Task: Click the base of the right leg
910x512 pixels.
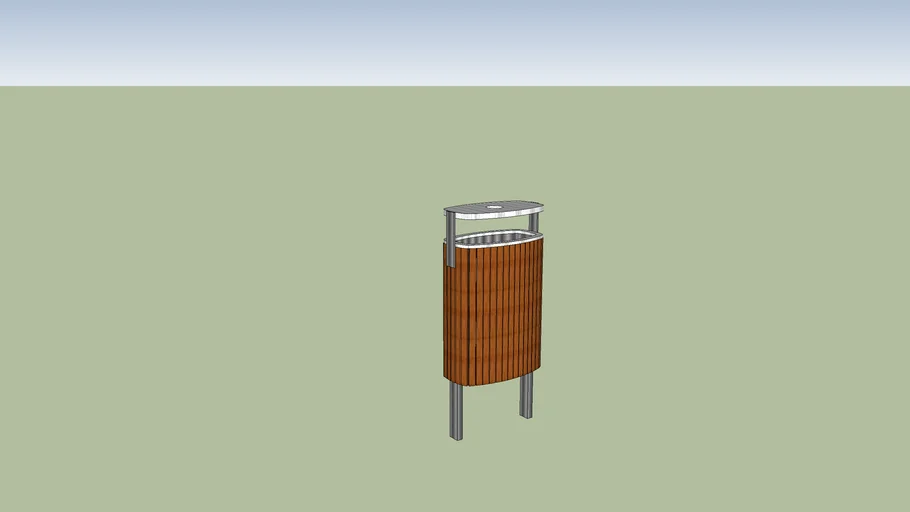Action: point(526,415)
